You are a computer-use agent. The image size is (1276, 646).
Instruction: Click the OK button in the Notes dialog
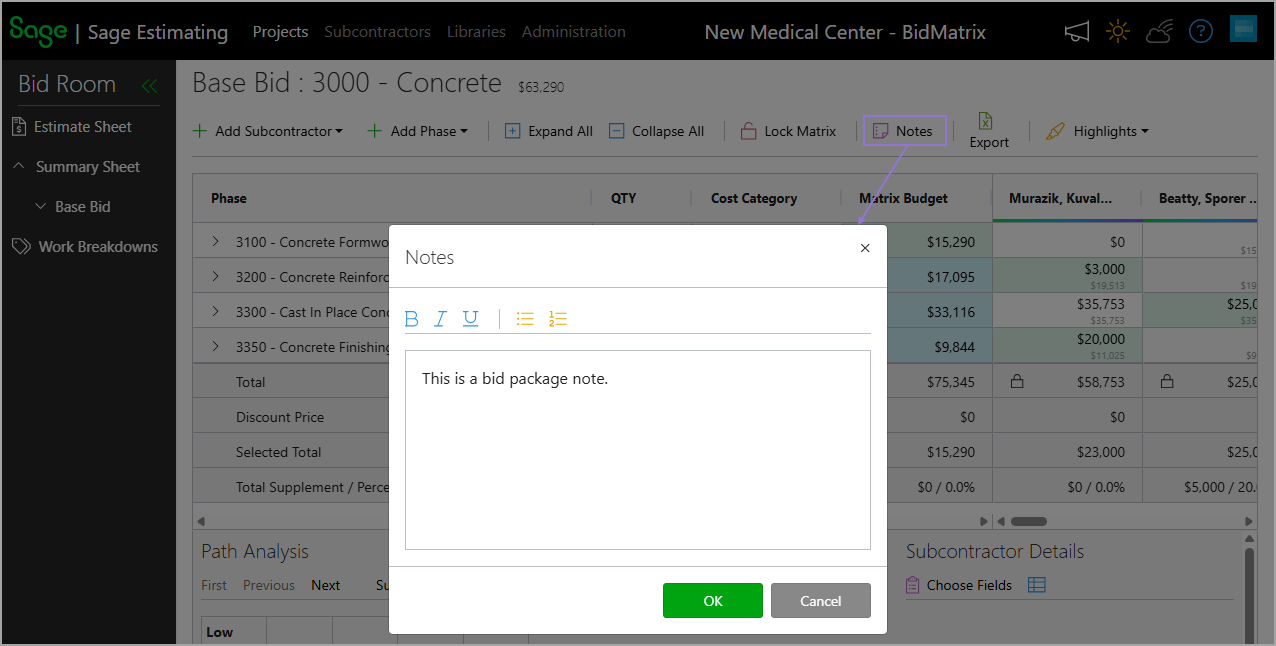(712, 600)
